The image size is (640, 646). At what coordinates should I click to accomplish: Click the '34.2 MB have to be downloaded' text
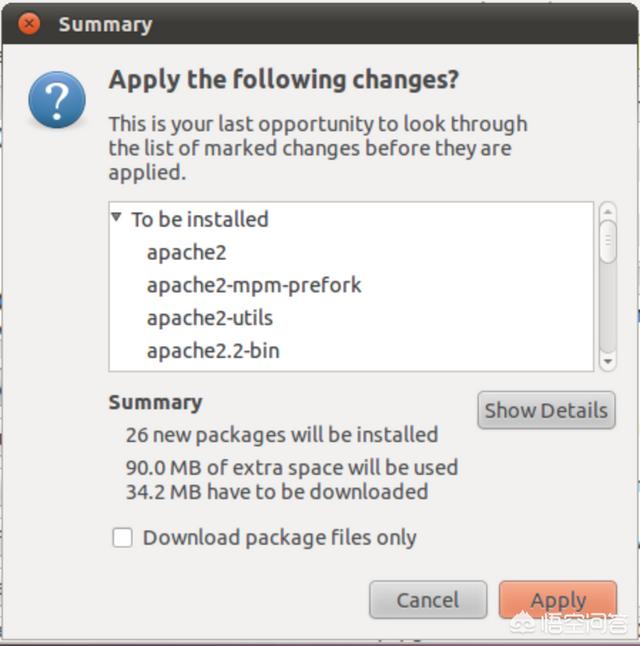(x=277, y=491)
